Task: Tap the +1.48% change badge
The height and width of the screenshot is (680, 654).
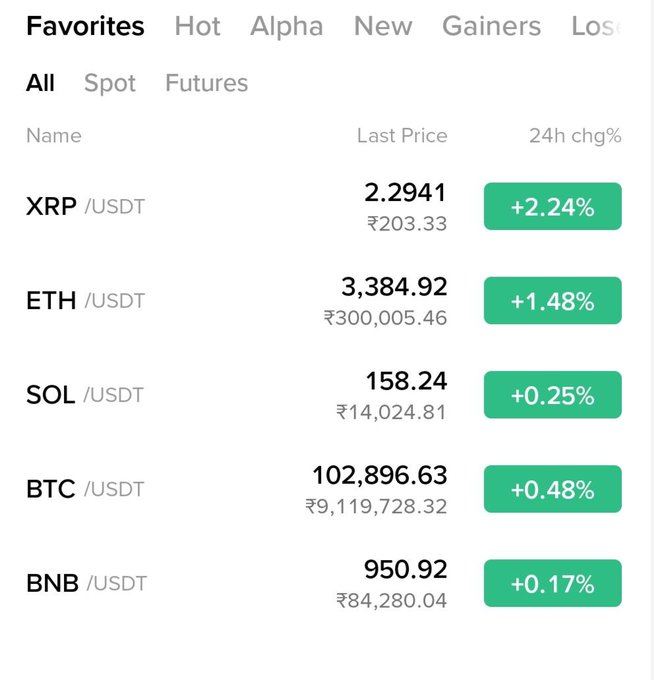Action: point(552,301)
